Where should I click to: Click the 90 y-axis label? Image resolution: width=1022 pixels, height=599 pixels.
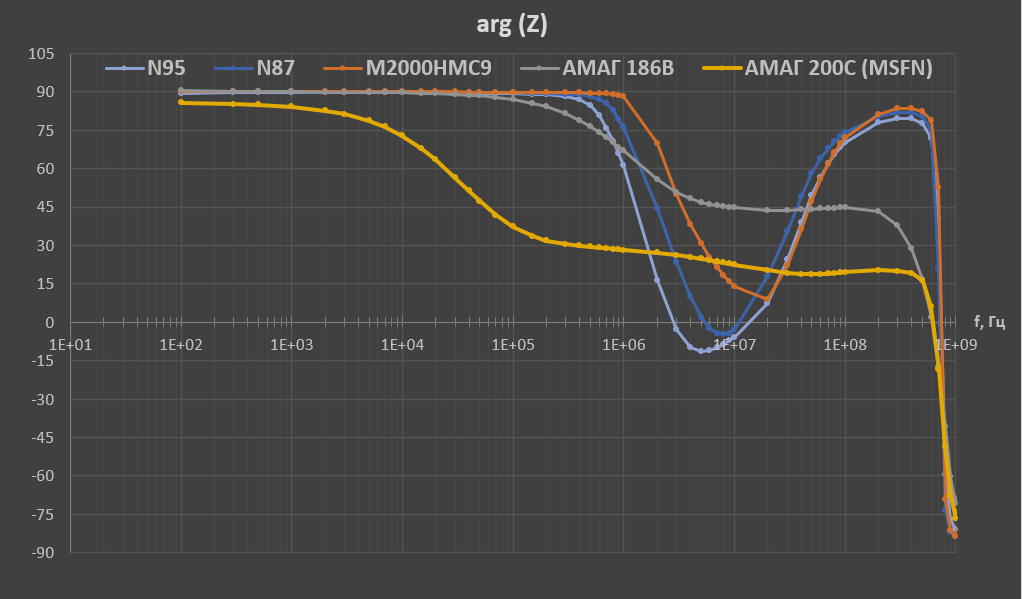(45, 92)
